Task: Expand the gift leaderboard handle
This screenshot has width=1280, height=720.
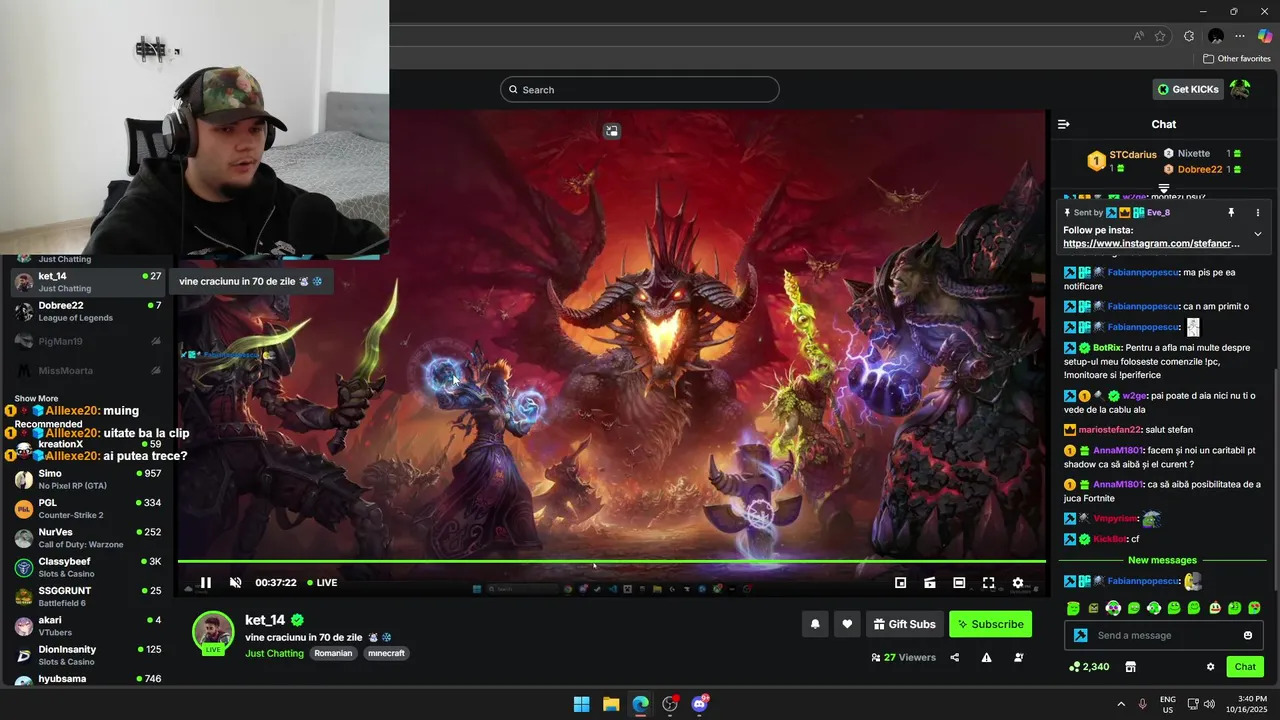Action: click(1163, 188)
